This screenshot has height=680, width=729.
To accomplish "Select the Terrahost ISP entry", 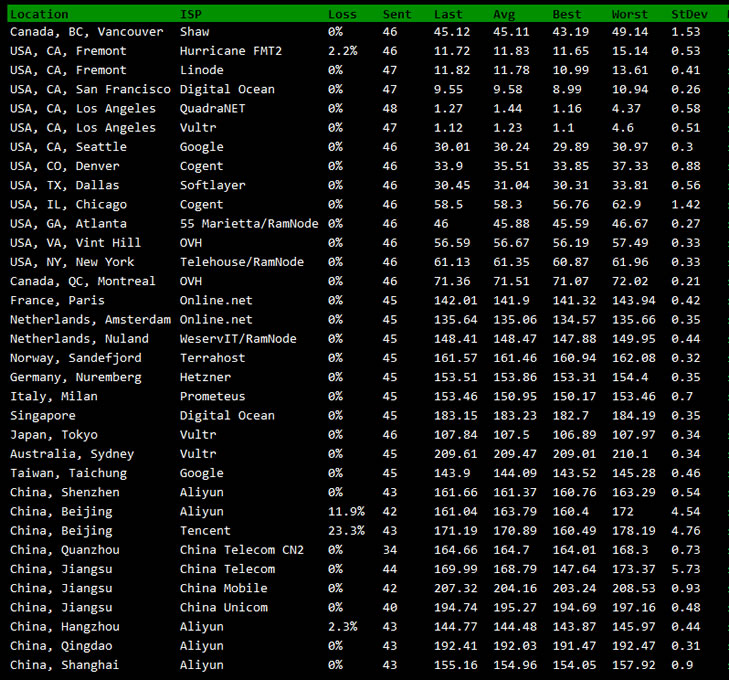I will [x=212, y=358].
